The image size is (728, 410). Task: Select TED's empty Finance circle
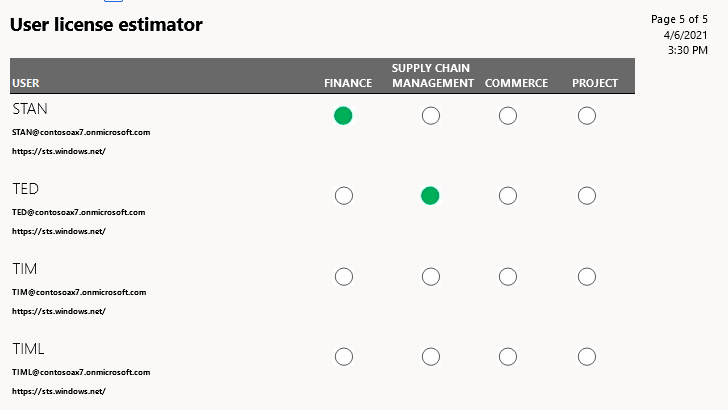tap(344, 196)
